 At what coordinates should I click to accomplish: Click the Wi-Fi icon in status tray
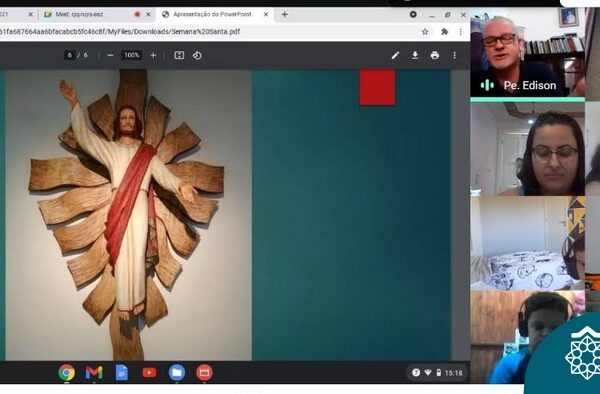(428, 372)
